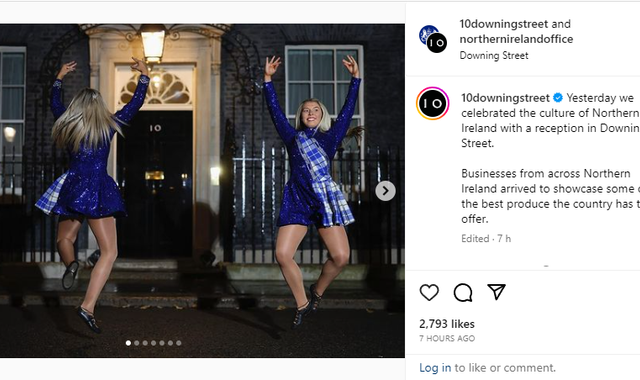Screen dimensions: 640x380
Task: Click Log in link
Action: (435, 368)
